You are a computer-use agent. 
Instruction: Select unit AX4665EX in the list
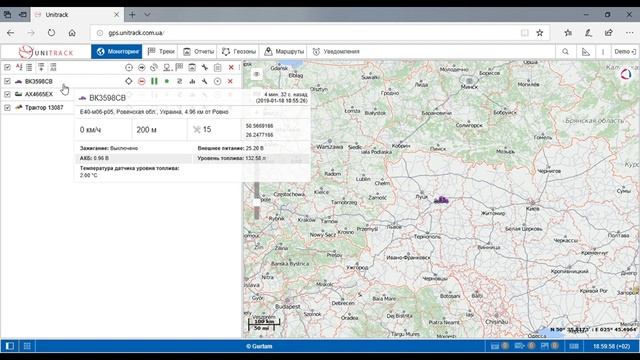(39, 94)
